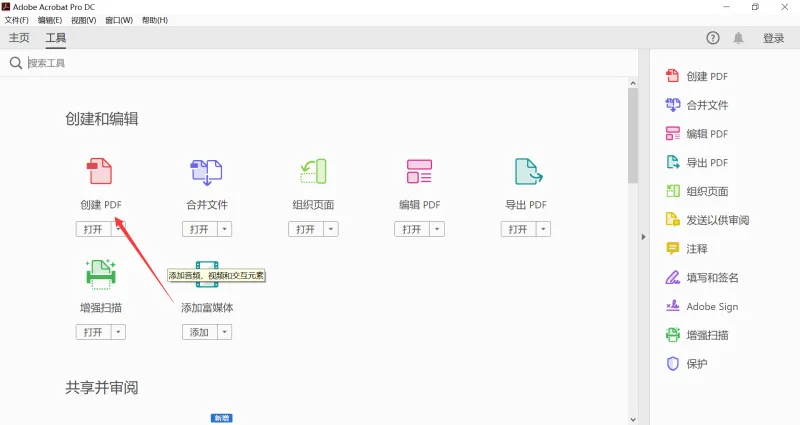Open the 文件(F) menu
Screen dimensions: 800x425
click(x=16, y=20)
